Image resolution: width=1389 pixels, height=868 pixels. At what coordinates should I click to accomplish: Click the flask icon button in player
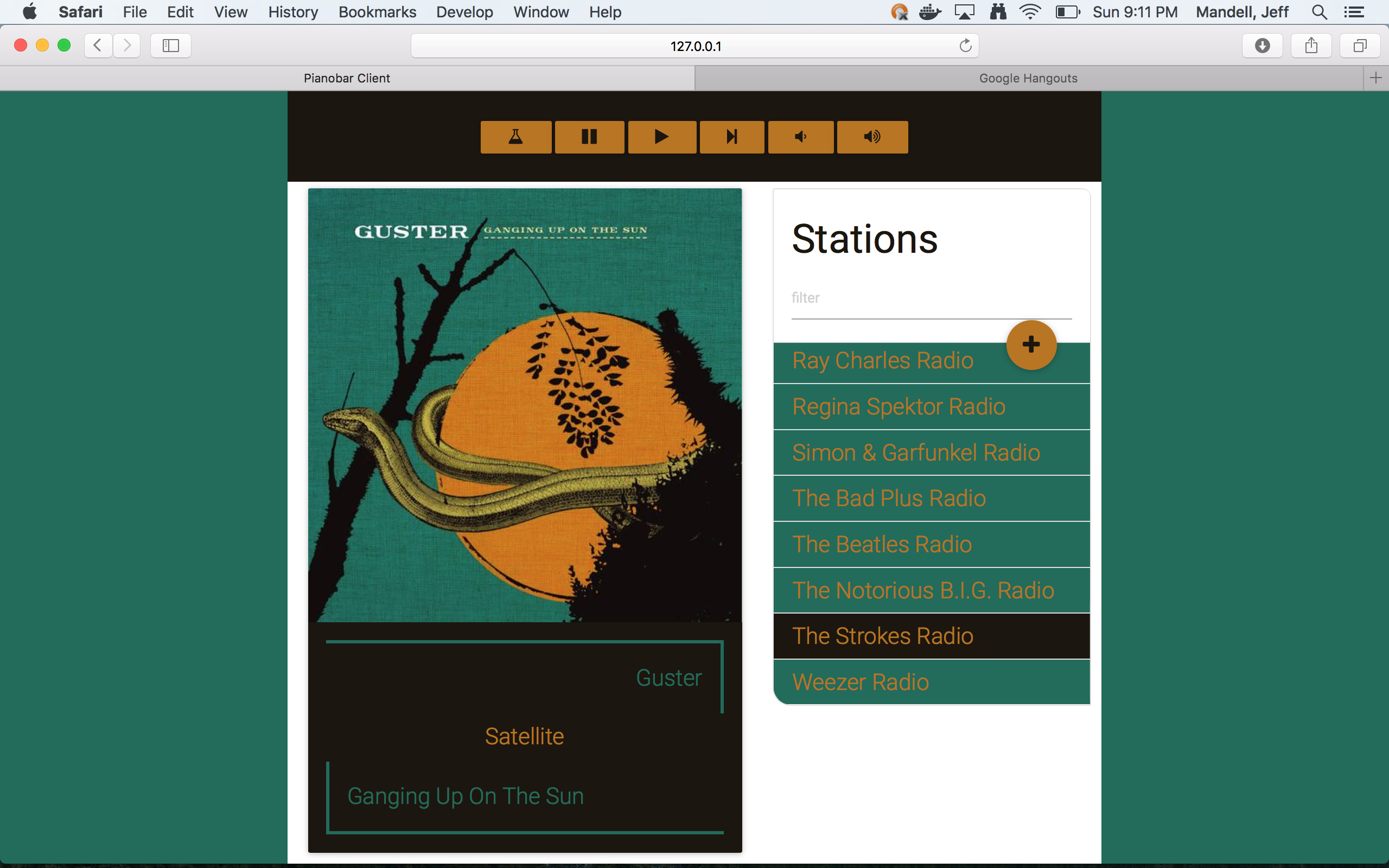pos(515,137)
